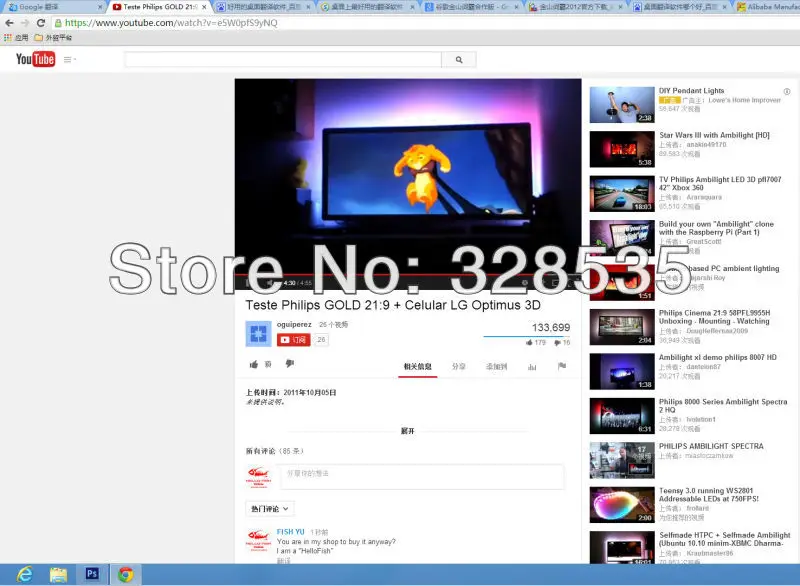
Task: Open Teensy 3.0 running WS2801 video thumbnail
Action: (x=622, y=505)
